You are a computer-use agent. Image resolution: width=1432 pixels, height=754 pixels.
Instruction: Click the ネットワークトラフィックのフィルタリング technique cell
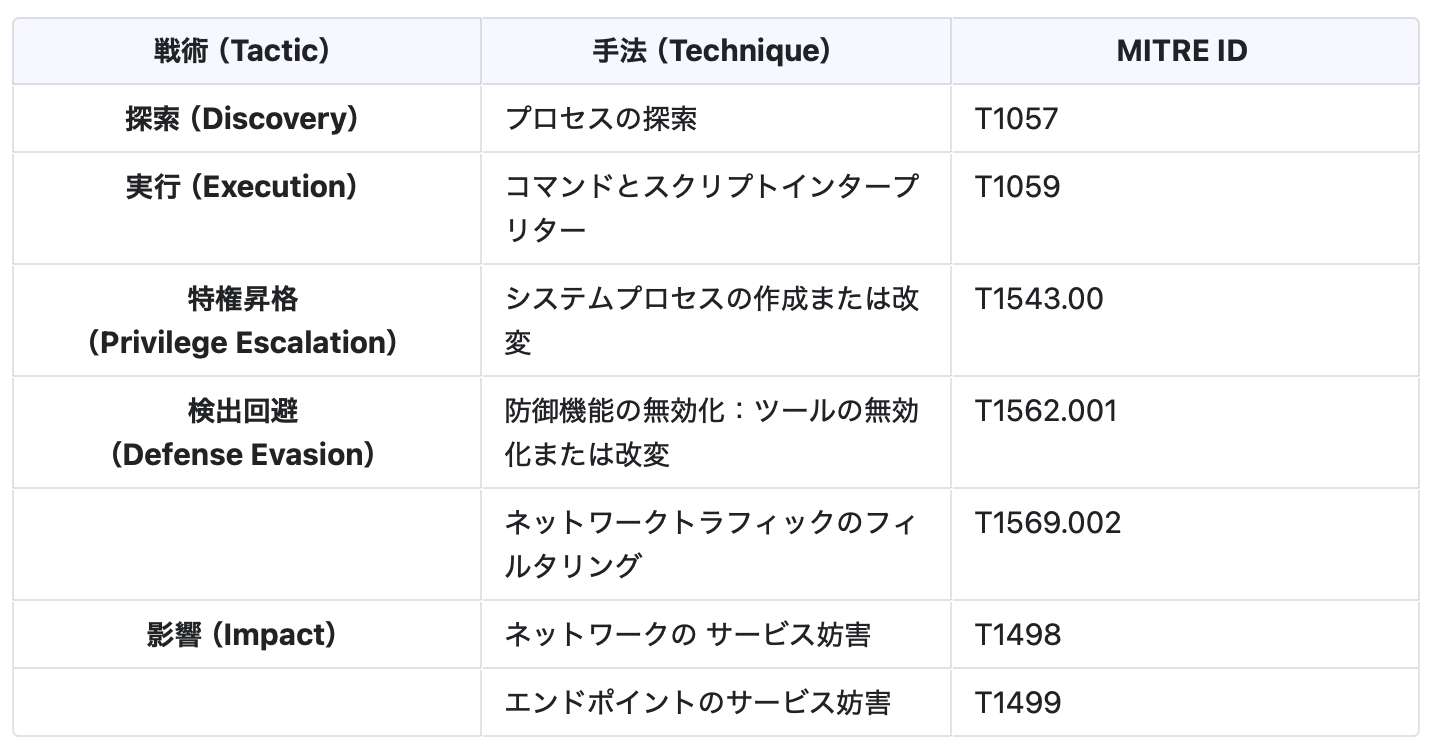point(711,544)
